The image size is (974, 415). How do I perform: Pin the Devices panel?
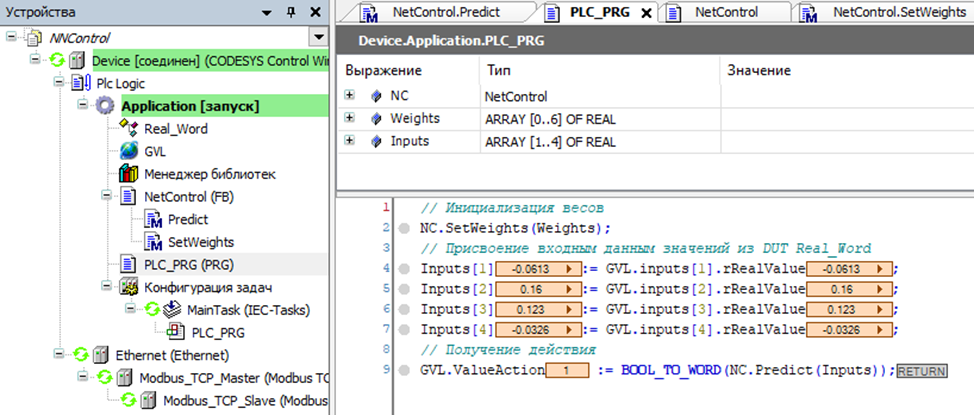[x=289, y=12]
